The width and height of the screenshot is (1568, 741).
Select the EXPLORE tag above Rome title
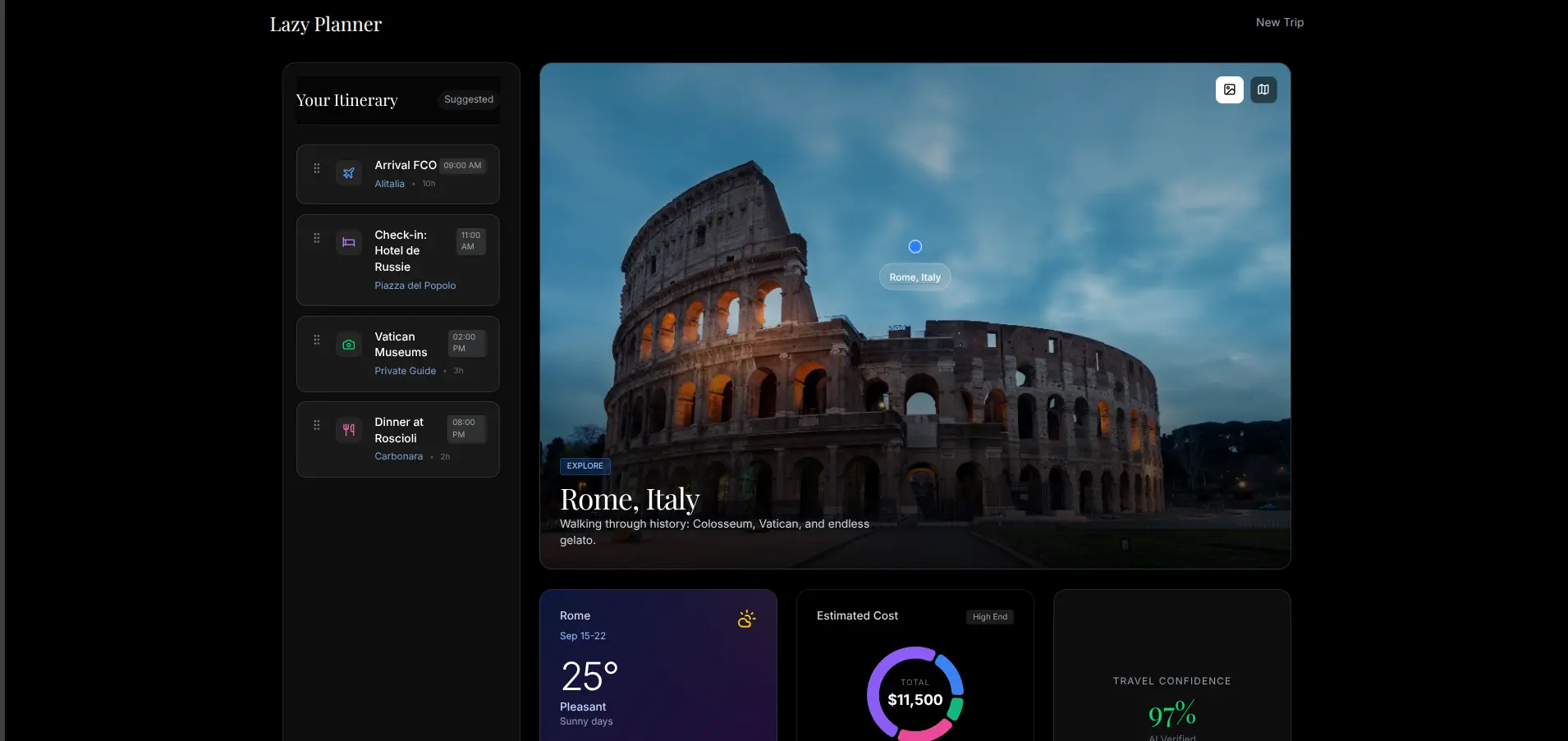[x=585, y=466]
